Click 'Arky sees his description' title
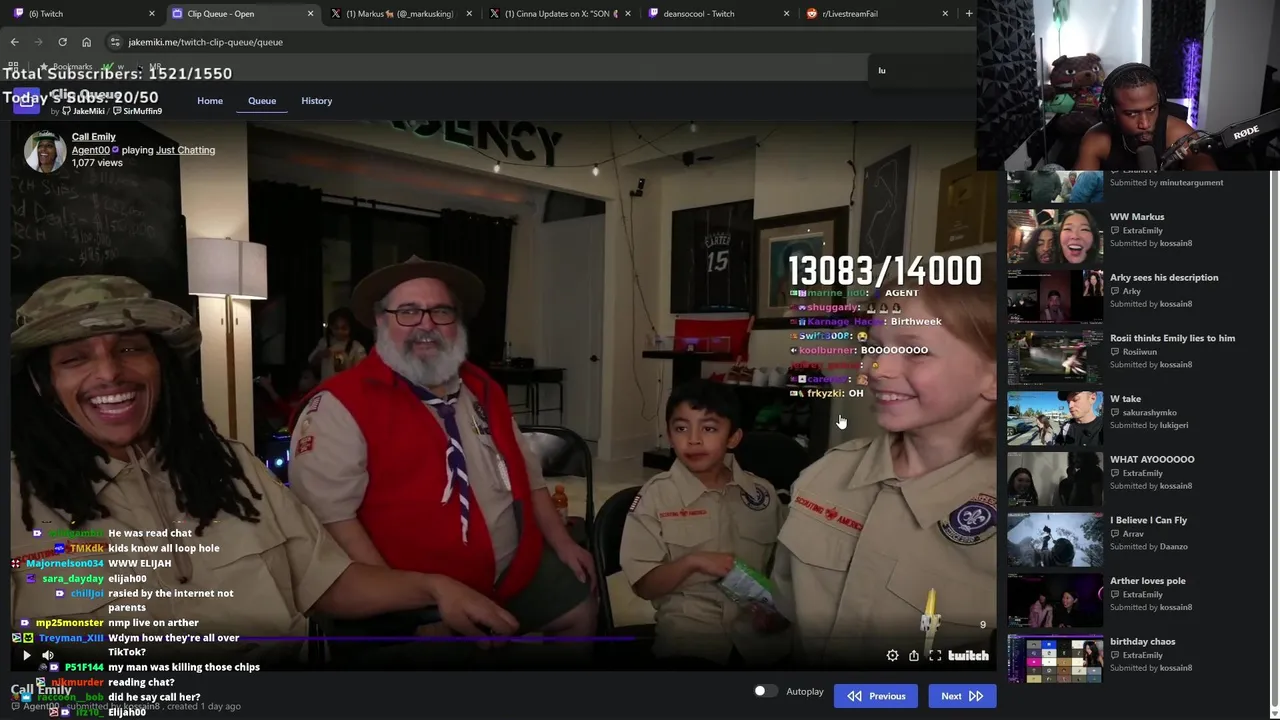Screen dimensions: 1280x720 (1164, 278)
